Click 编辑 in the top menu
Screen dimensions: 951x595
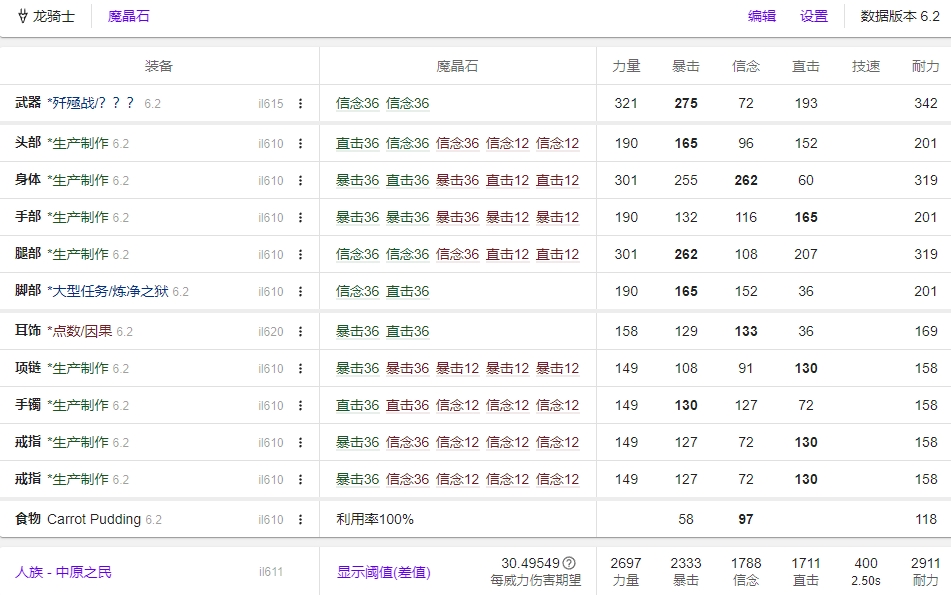click(761, 16)
